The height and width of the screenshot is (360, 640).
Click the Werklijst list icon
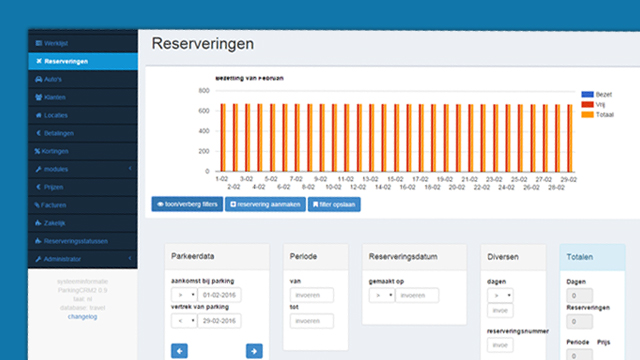(x=39, y=43)
